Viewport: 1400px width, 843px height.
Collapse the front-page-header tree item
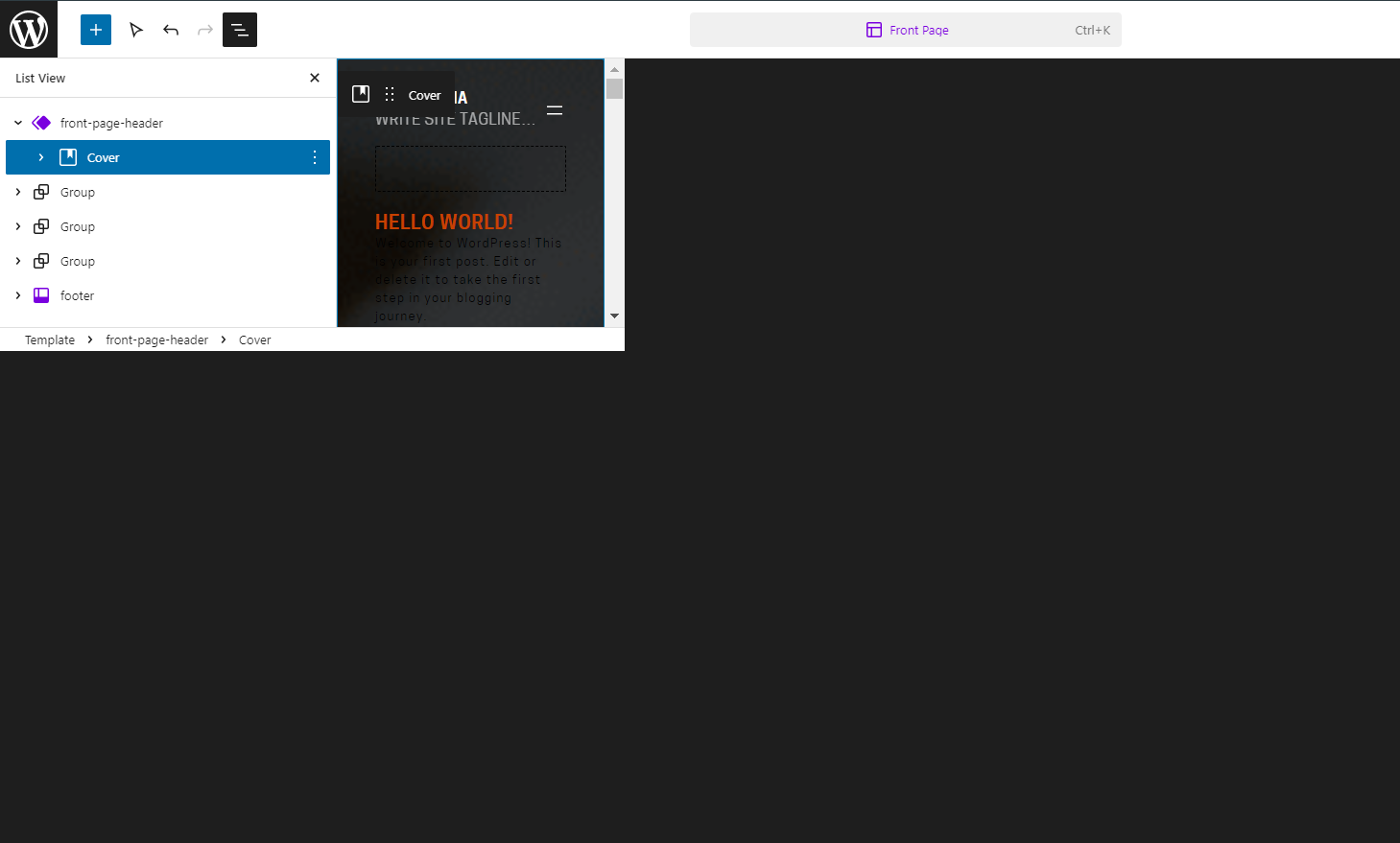coord(17,123)
